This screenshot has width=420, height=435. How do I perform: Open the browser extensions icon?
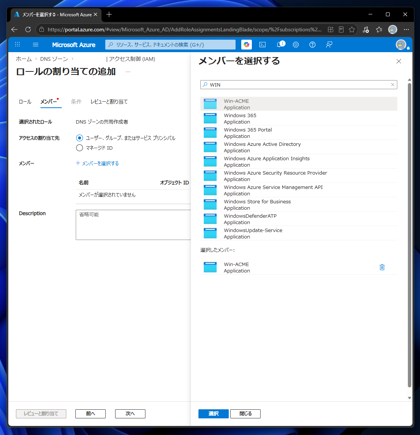366,30
